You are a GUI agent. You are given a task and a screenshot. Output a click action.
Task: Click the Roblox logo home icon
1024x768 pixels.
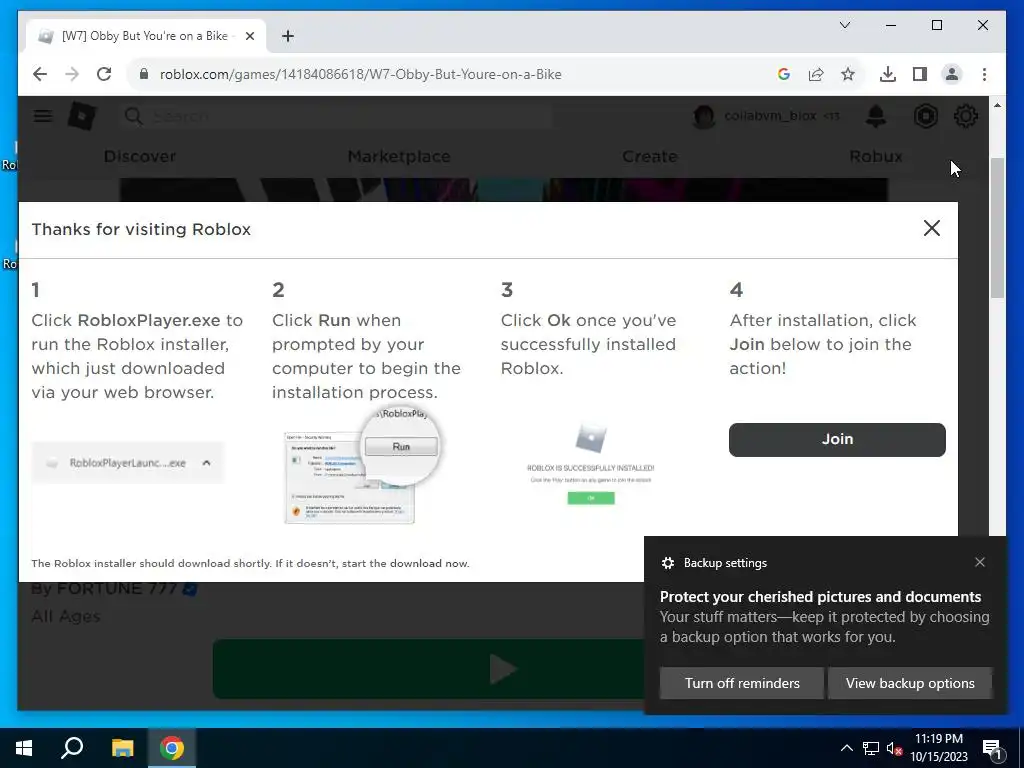[x=82, y=116]
